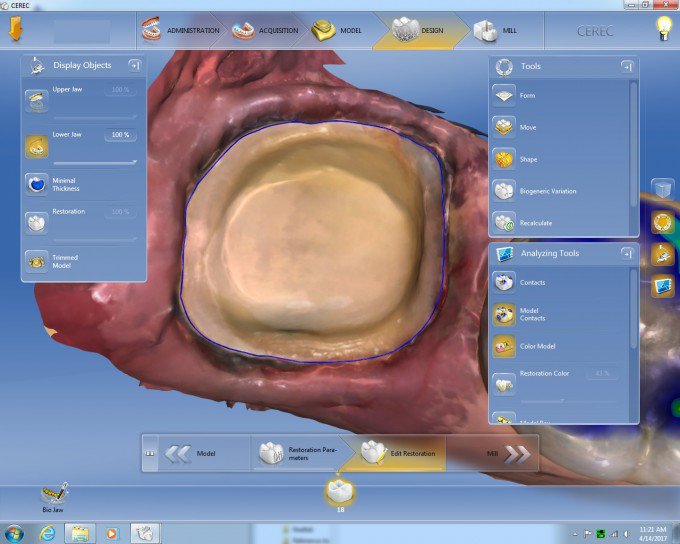Open File Explorer from taskbar
Image resolution: width=680 pixels, height=544 pixels.
(x=80, y=533)
